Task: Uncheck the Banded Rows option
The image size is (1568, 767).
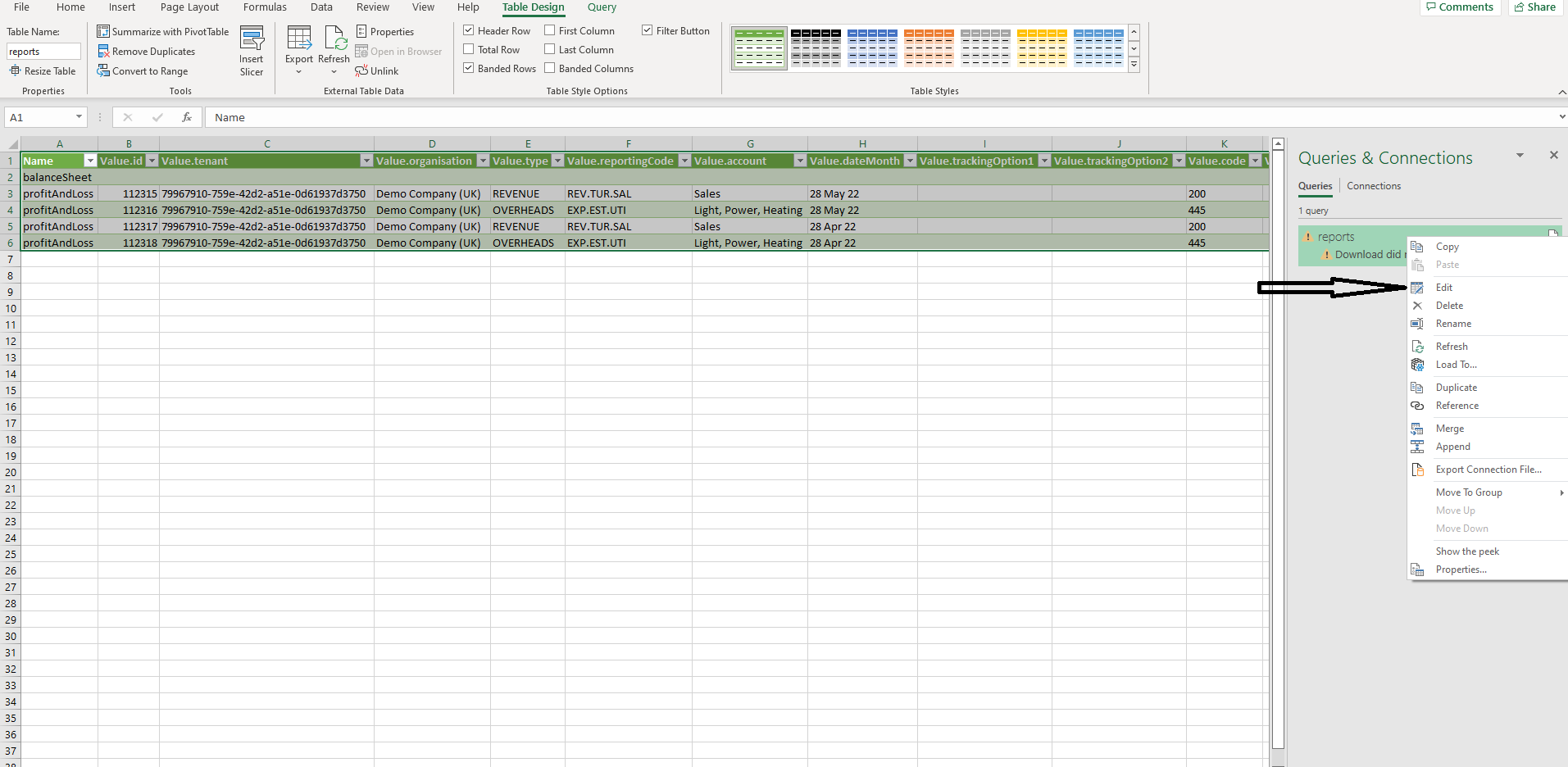Action: click(x=469, y=69)
